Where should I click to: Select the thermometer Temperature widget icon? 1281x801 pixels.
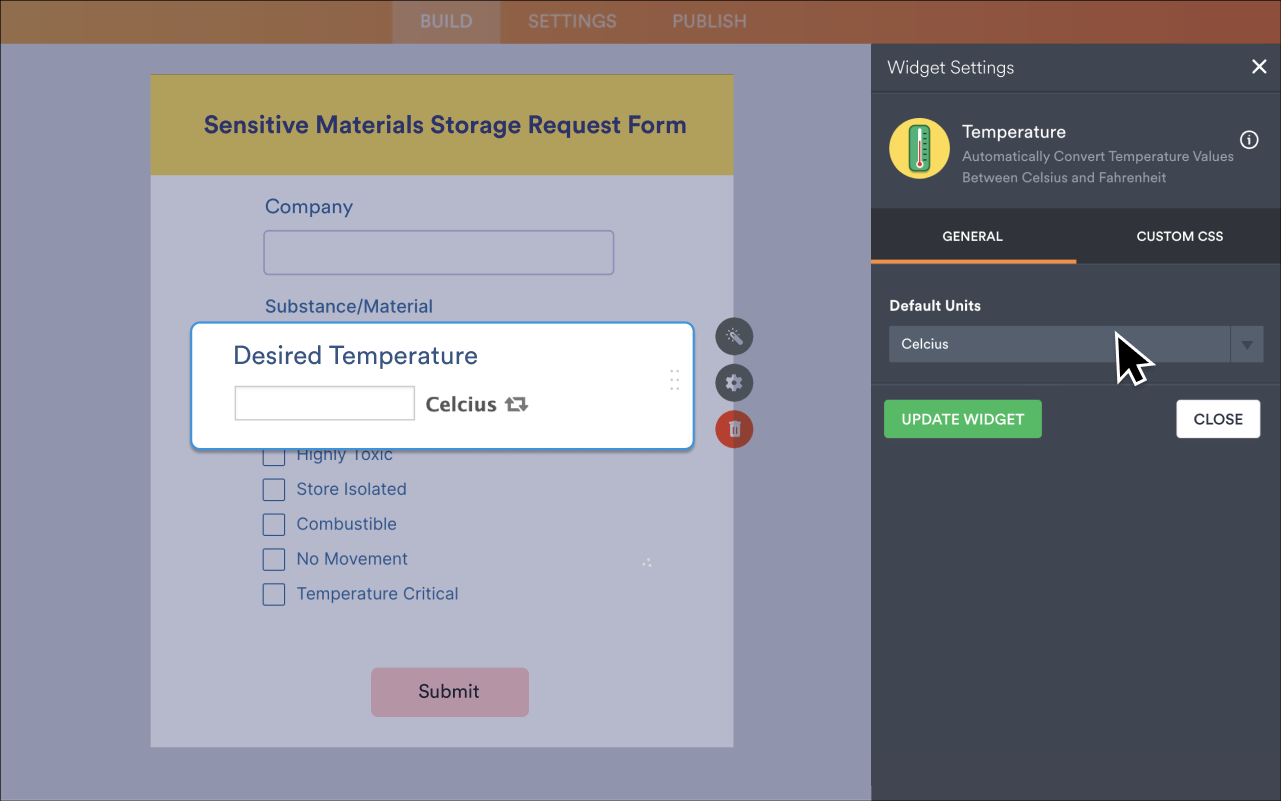(919, 148)
